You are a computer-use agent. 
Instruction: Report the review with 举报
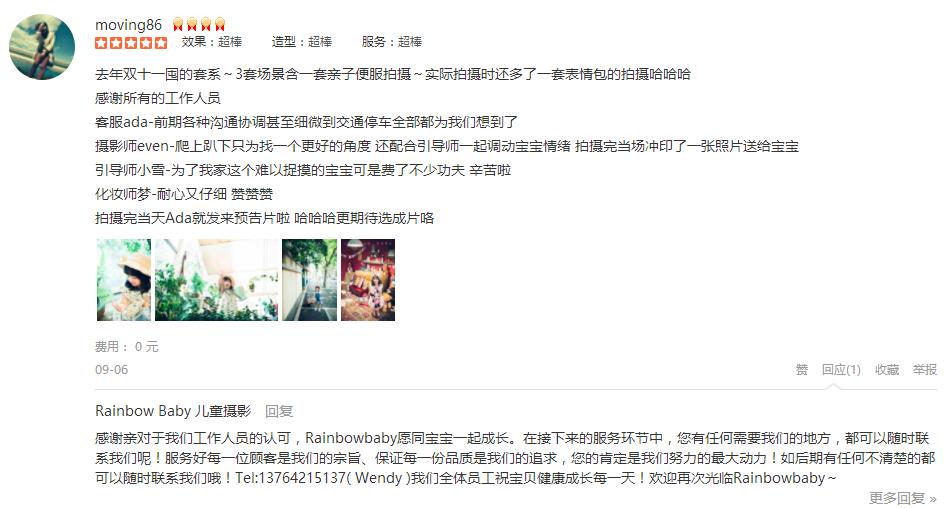(x=924, y=370)
